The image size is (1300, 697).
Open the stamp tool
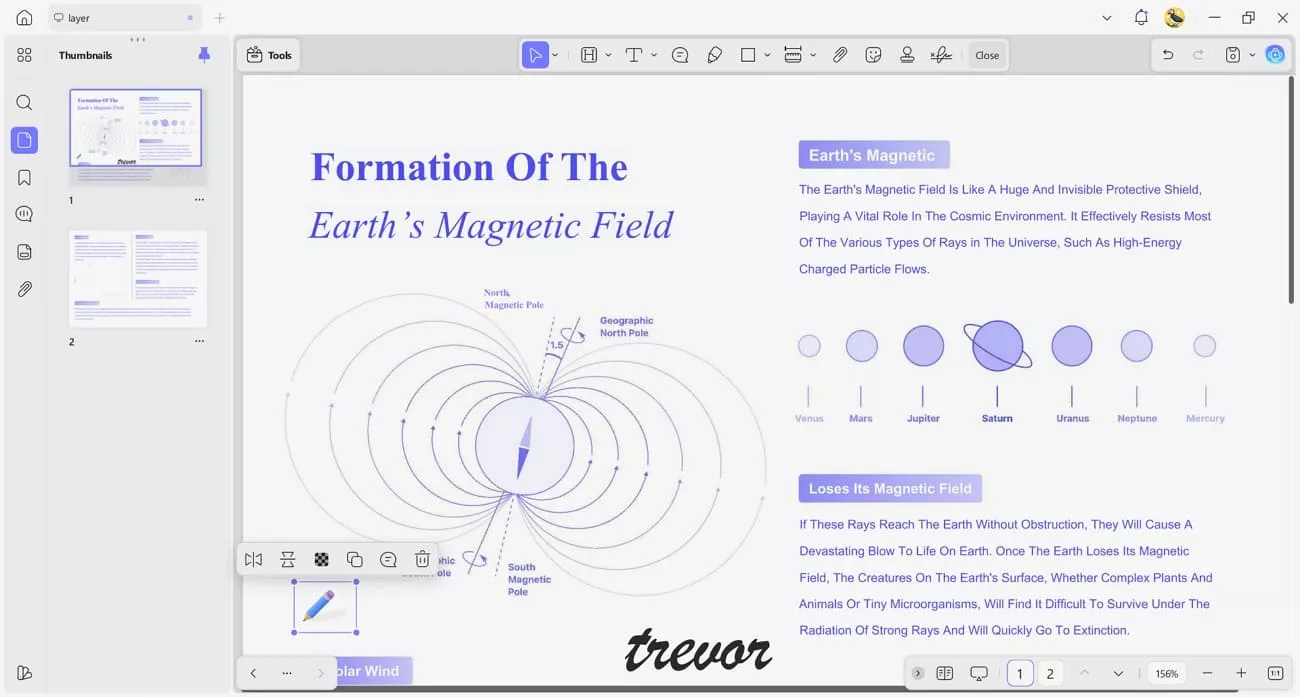tap(907, 55)
